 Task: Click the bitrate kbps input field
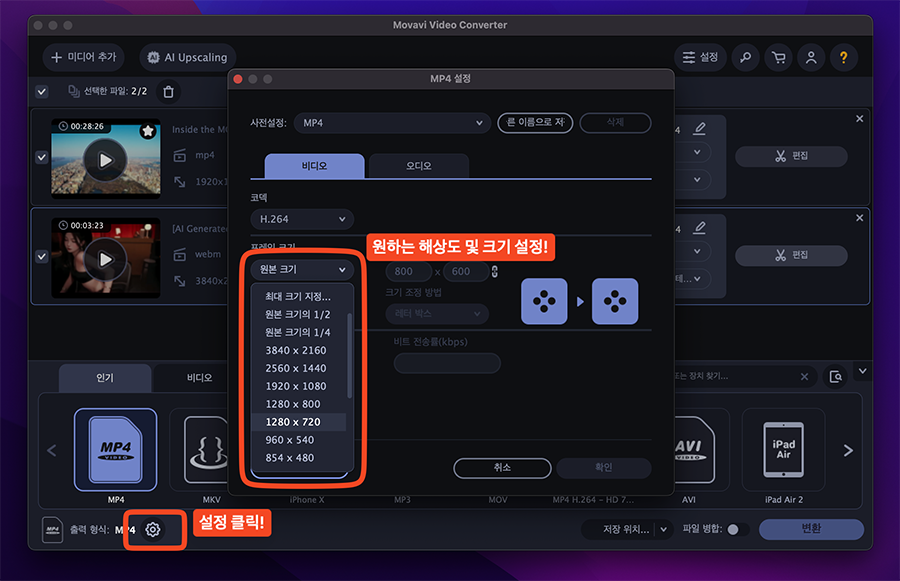pos(447,363)
